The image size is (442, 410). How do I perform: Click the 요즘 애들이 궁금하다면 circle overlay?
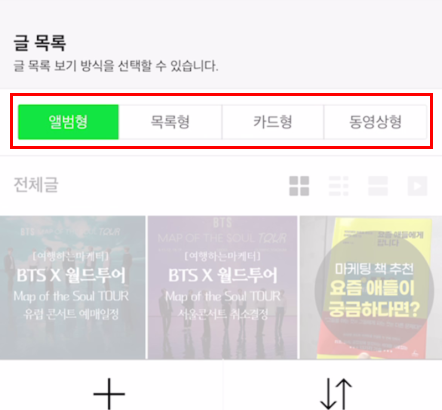[374, 289]
